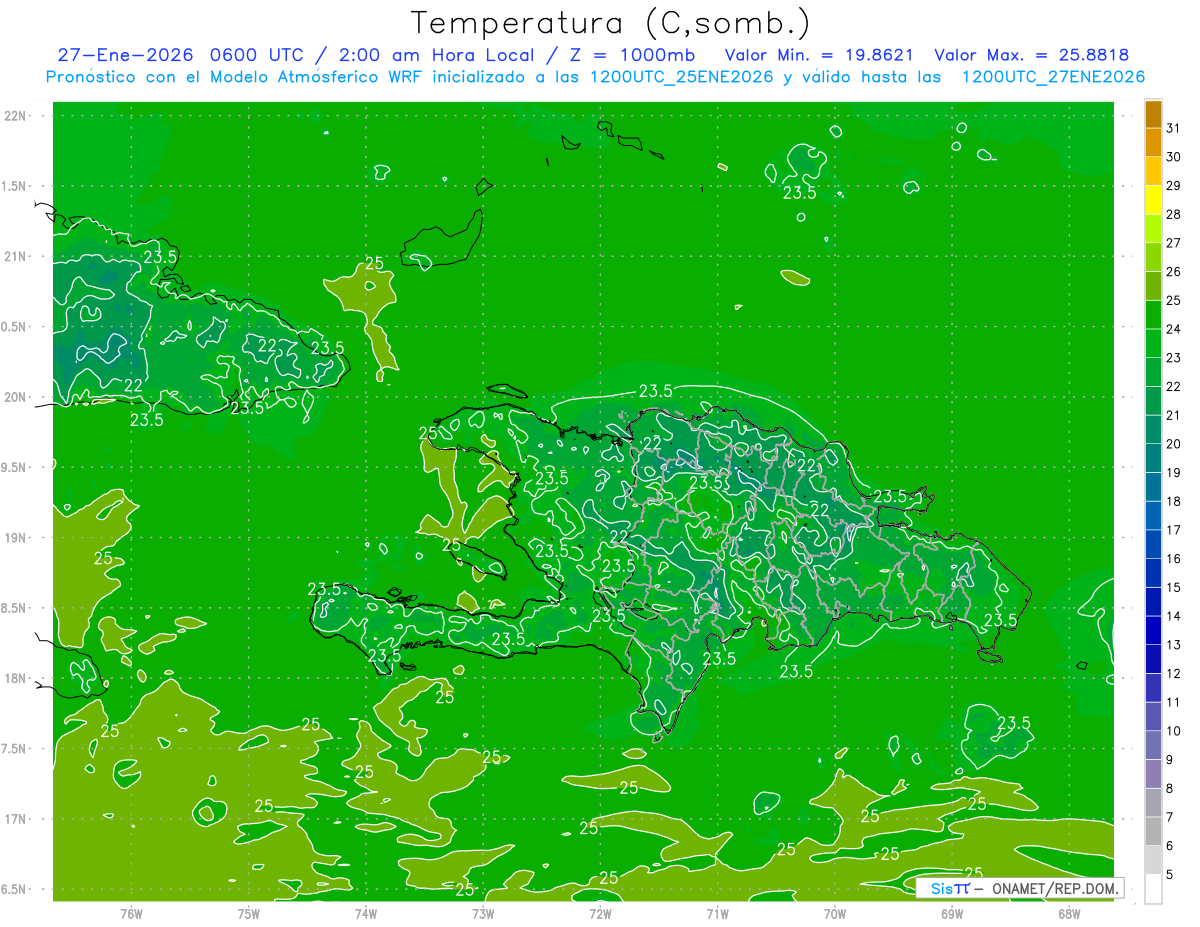Click the 'SisTT' logo text
This screenshot has width=1200, height=927.
(949, 888)
